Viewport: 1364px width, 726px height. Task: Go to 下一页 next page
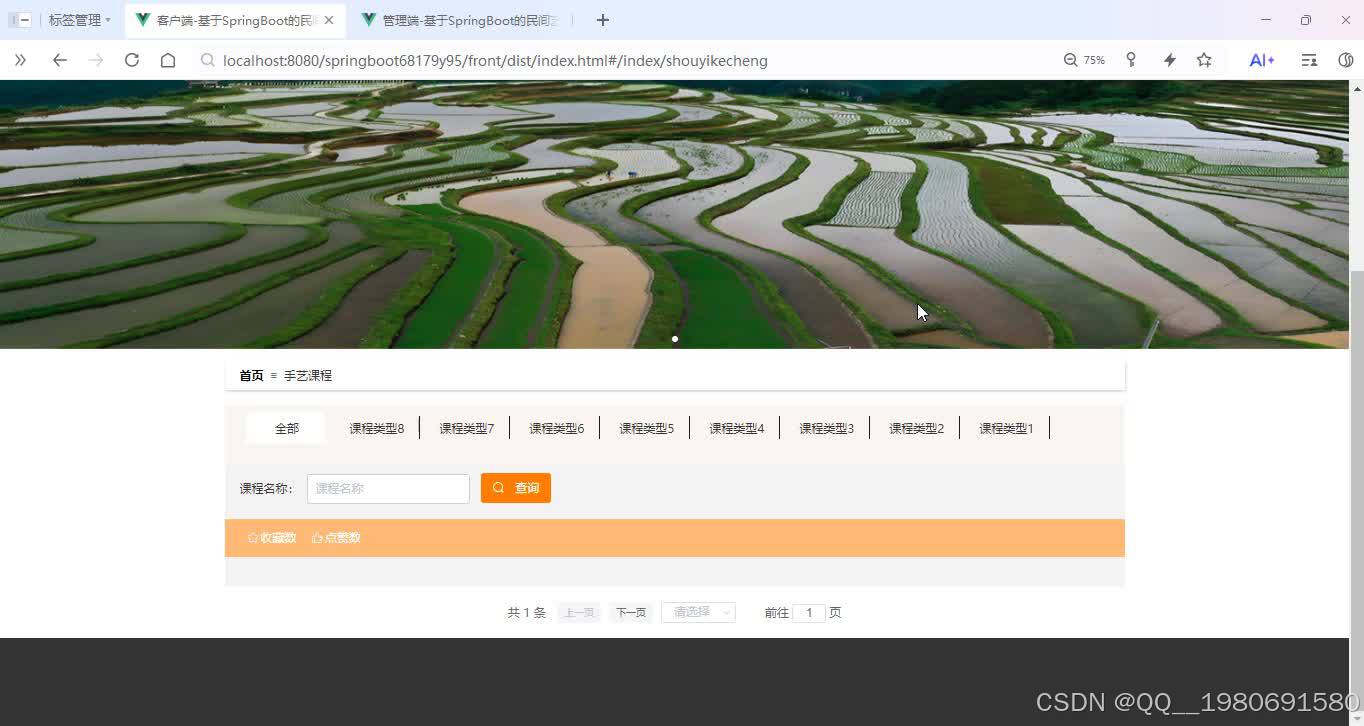(x=630, y=612)
